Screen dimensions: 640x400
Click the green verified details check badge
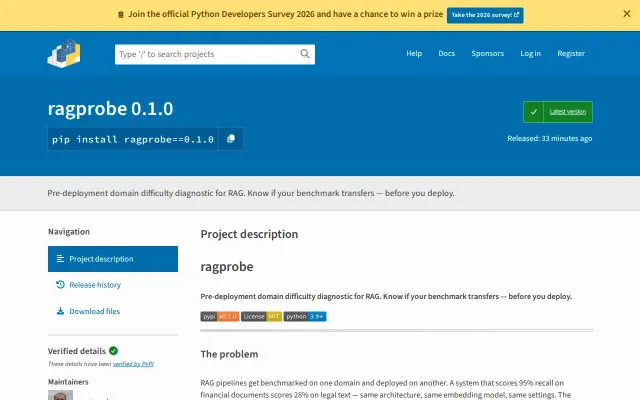pos(113,351)
